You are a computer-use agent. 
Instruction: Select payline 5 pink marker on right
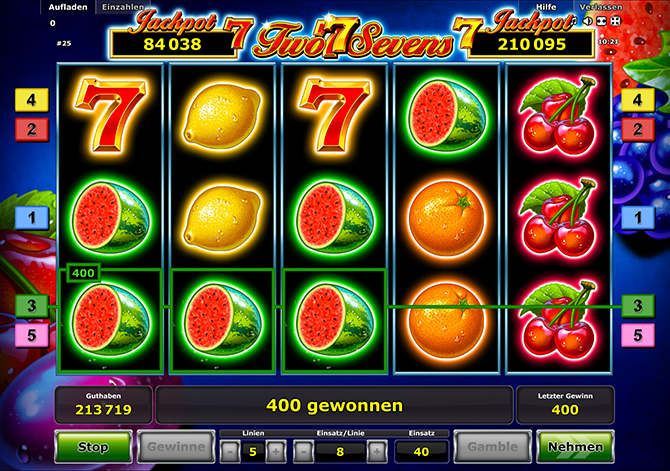pos(638,335)
